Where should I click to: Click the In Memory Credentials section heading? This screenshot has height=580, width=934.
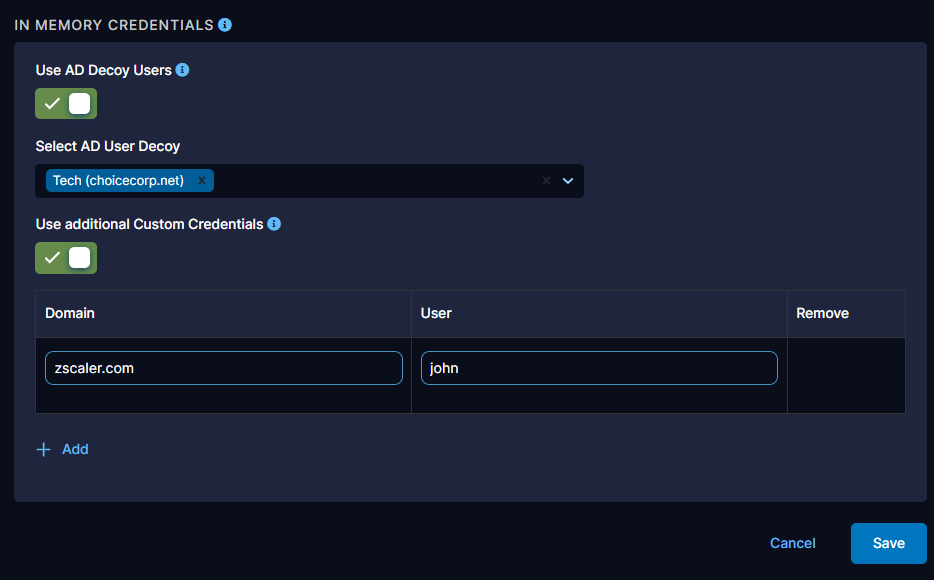tap(114, 24)
